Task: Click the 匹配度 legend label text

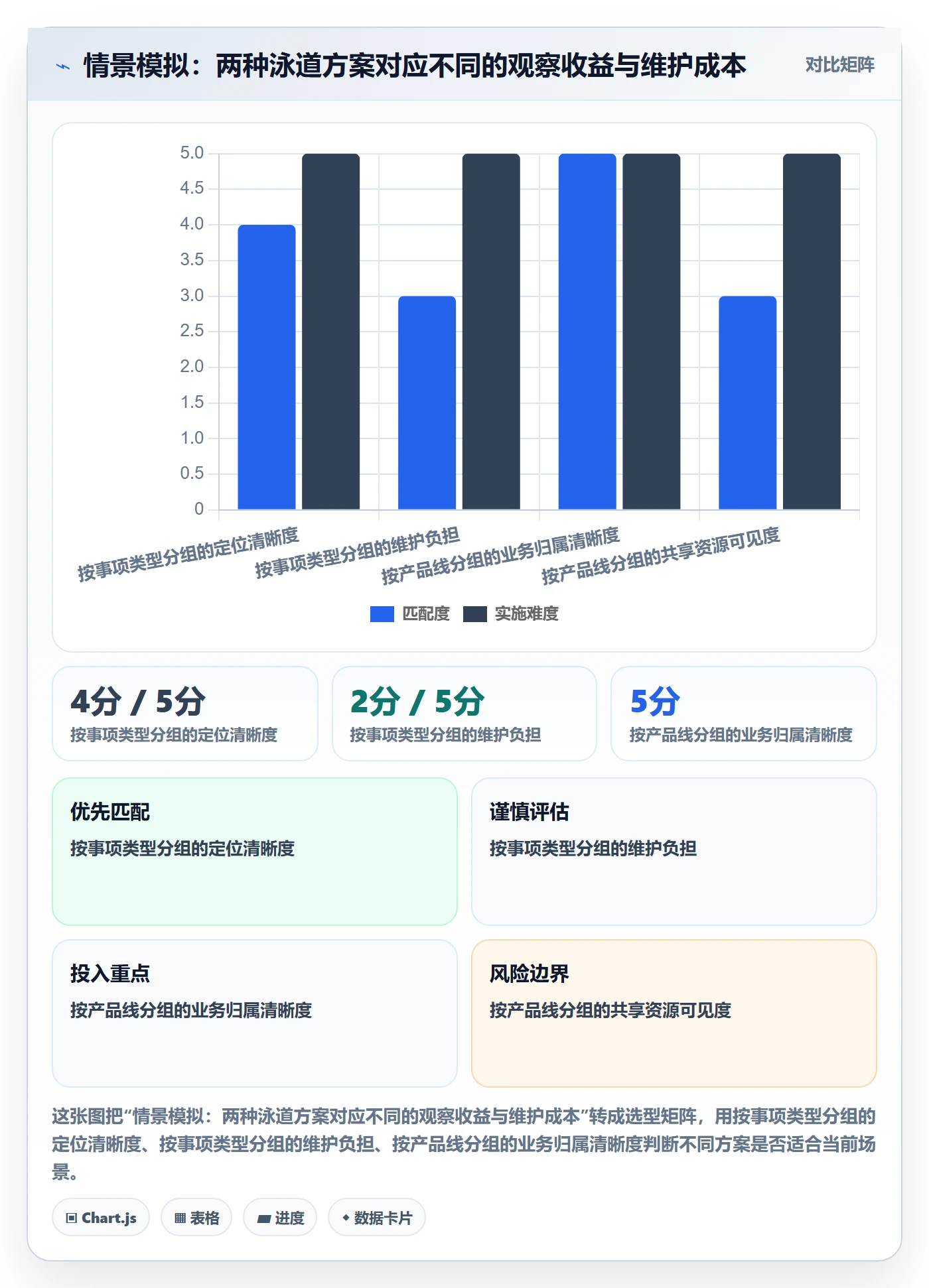Action: pyautogui.click(x=426, y=614)
